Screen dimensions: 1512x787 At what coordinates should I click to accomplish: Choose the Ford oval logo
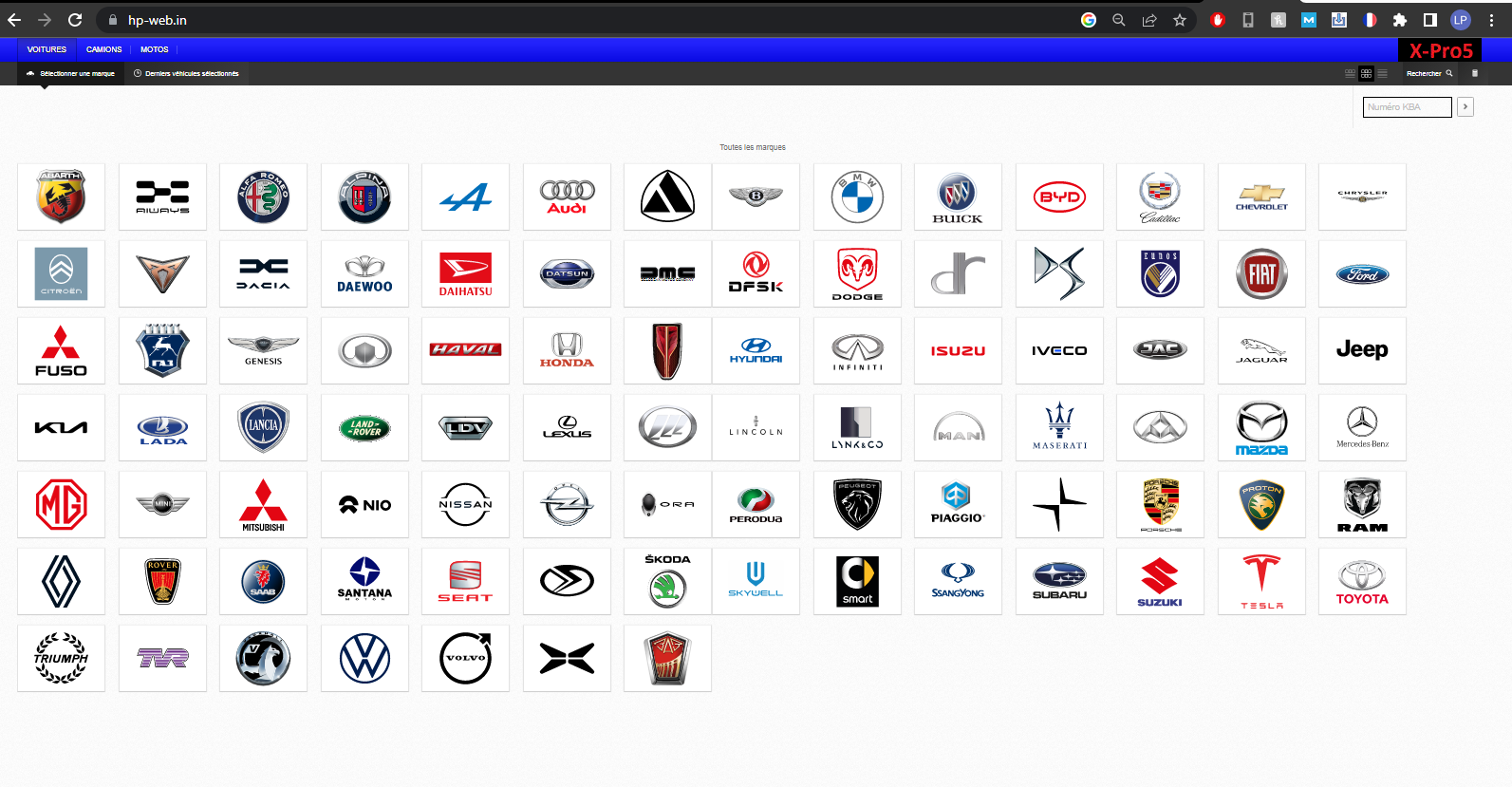click(1362, 273)
